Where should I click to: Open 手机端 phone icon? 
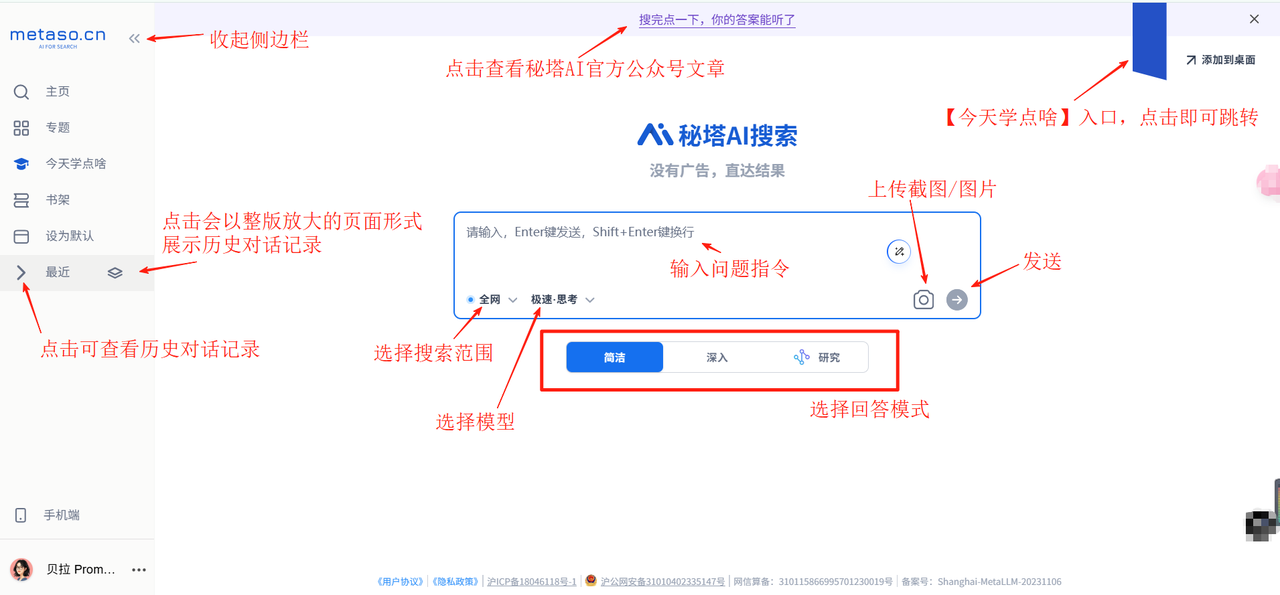(21, 515)
